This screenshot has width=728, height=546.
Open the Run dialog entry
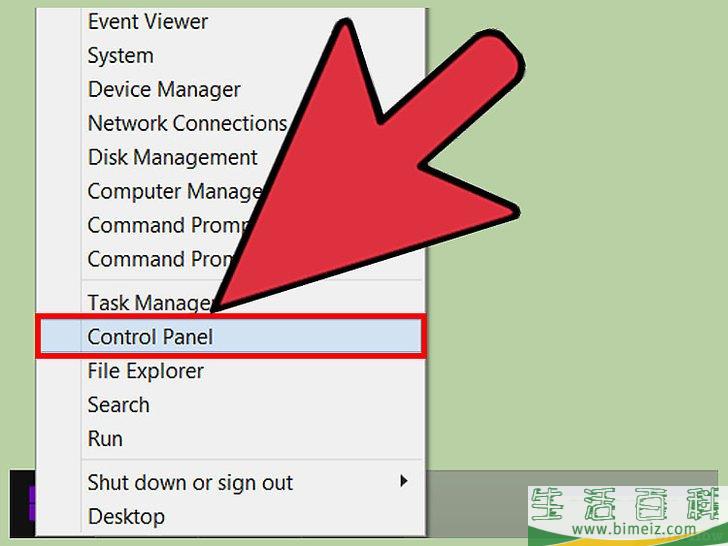[105, 439]
